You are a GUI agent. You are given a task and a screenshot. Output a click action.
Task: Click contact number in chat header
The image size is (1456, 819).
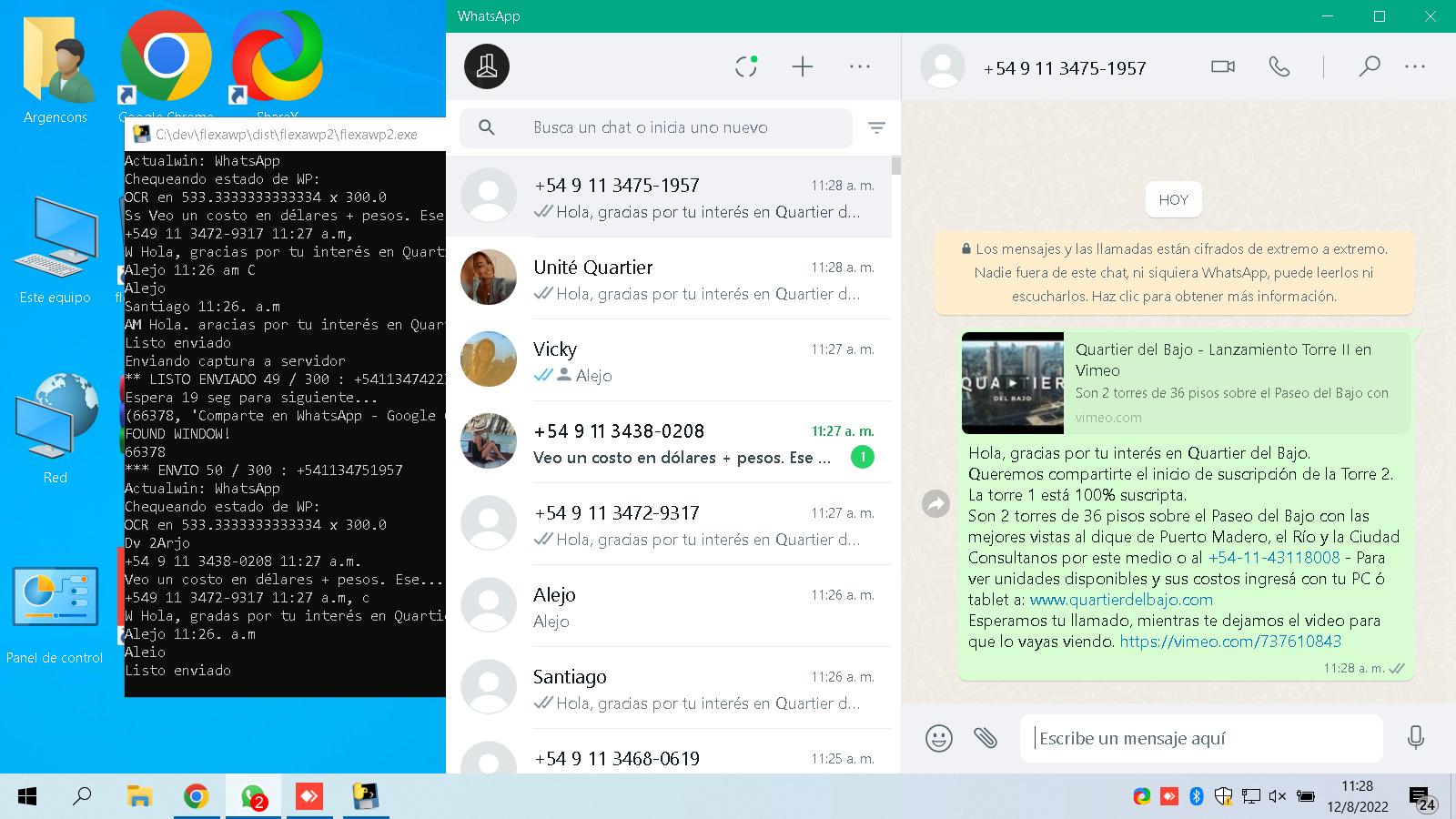pos(1065,68)
